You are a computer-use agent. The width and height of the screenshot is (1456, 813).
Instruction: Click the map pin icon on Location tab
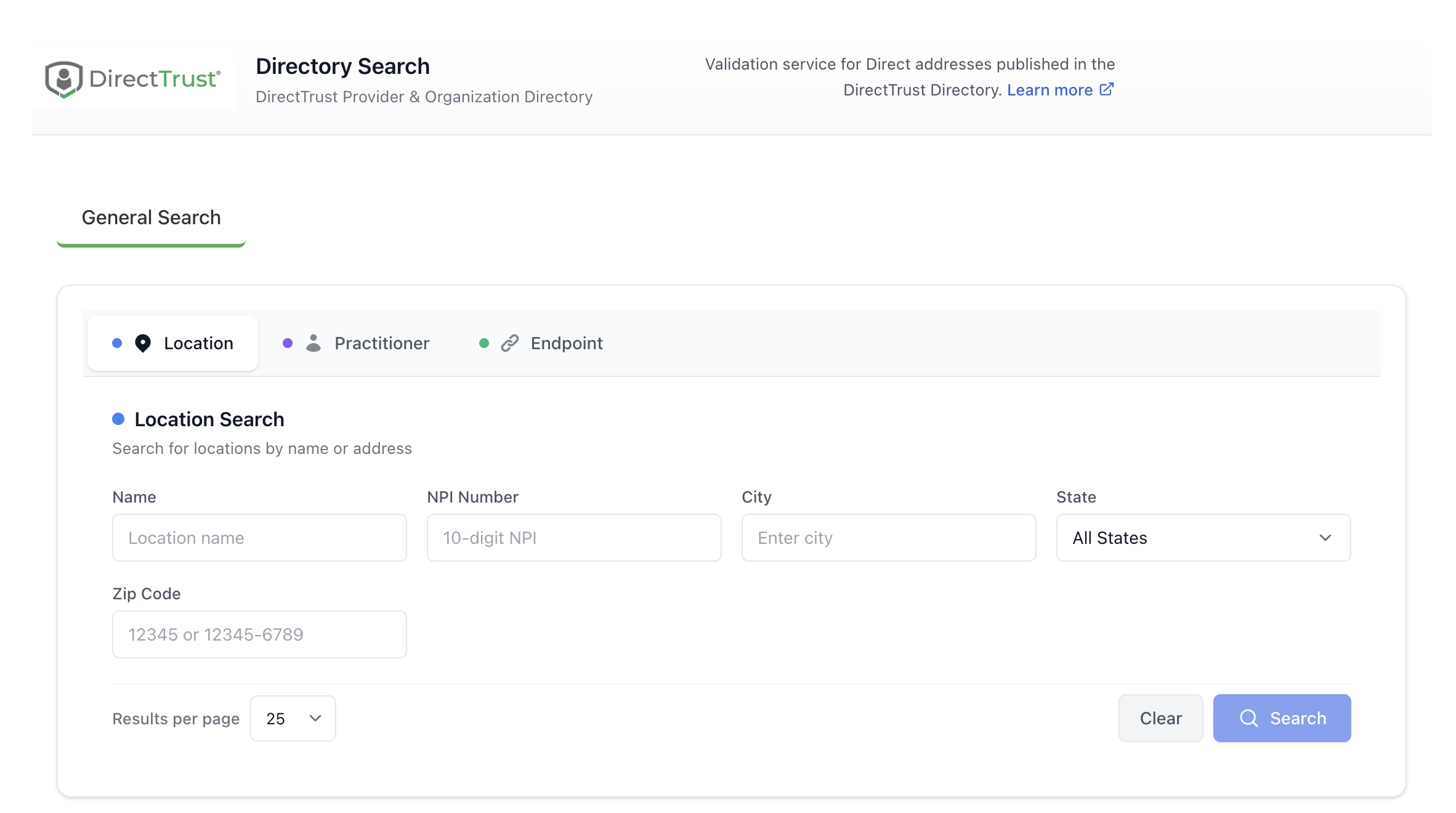[143, 343]
